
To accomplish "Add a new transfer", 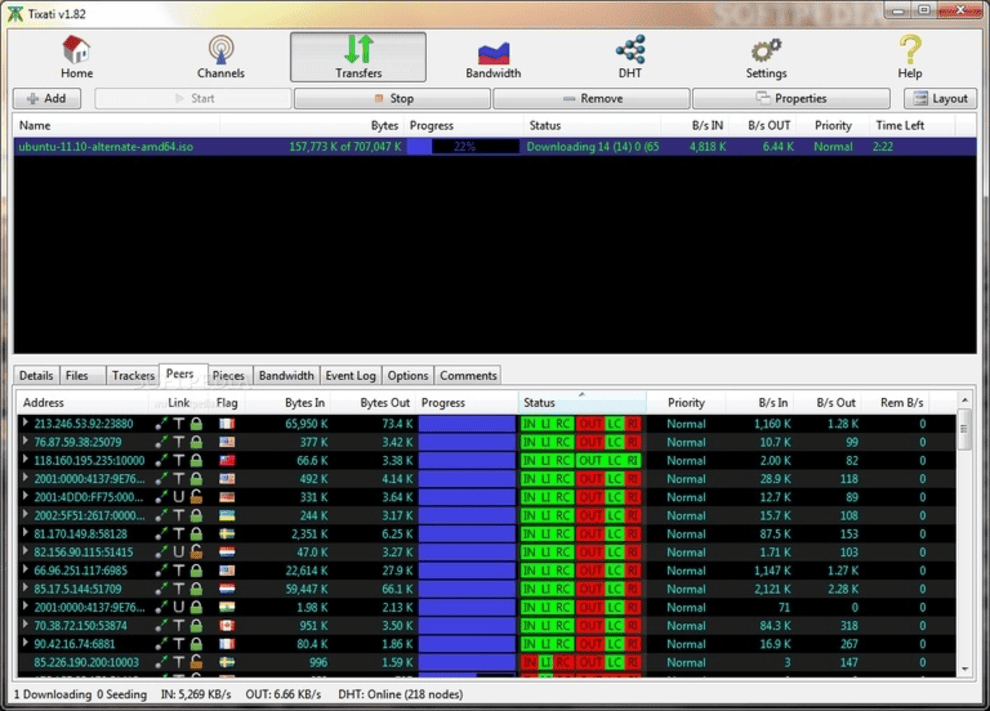I will point(46,98).
